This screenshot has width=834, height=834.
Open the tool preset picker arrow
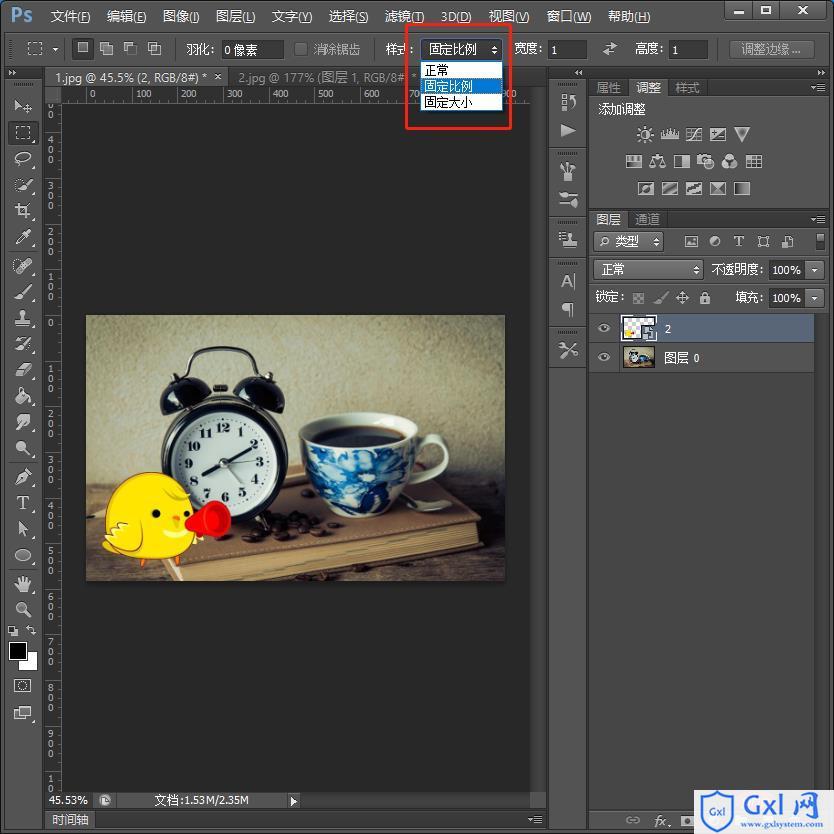click(55, 49)
